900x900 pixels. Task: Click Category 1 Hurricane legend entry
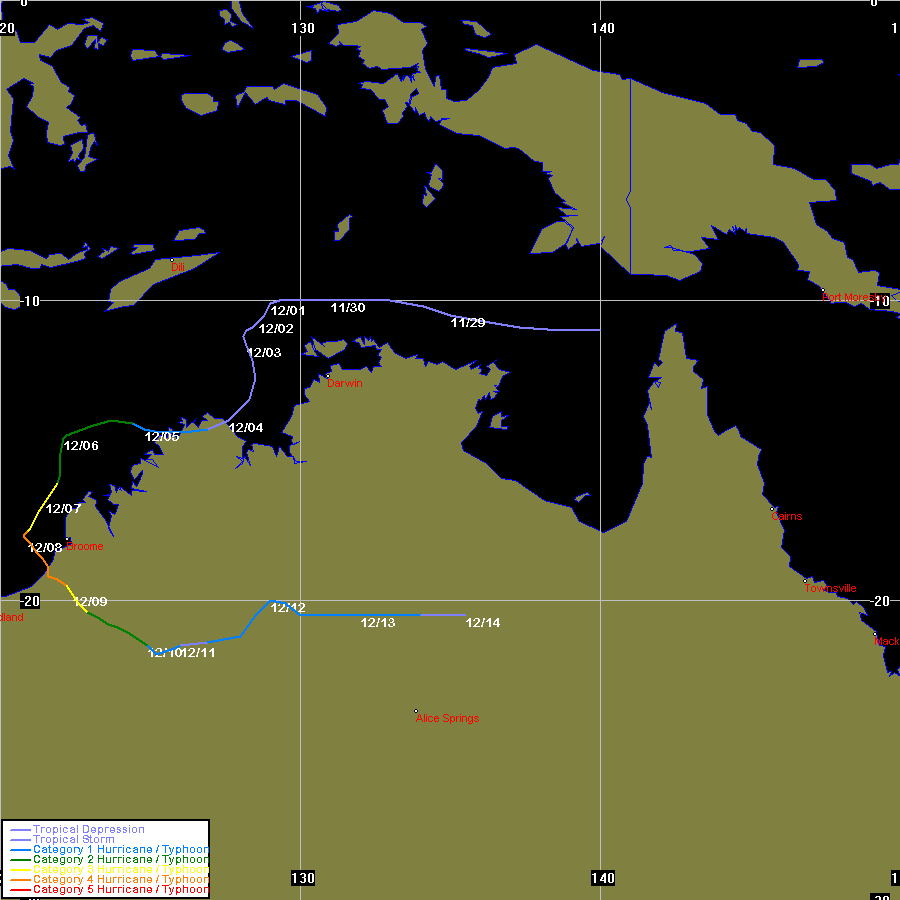tap(120, 850)
